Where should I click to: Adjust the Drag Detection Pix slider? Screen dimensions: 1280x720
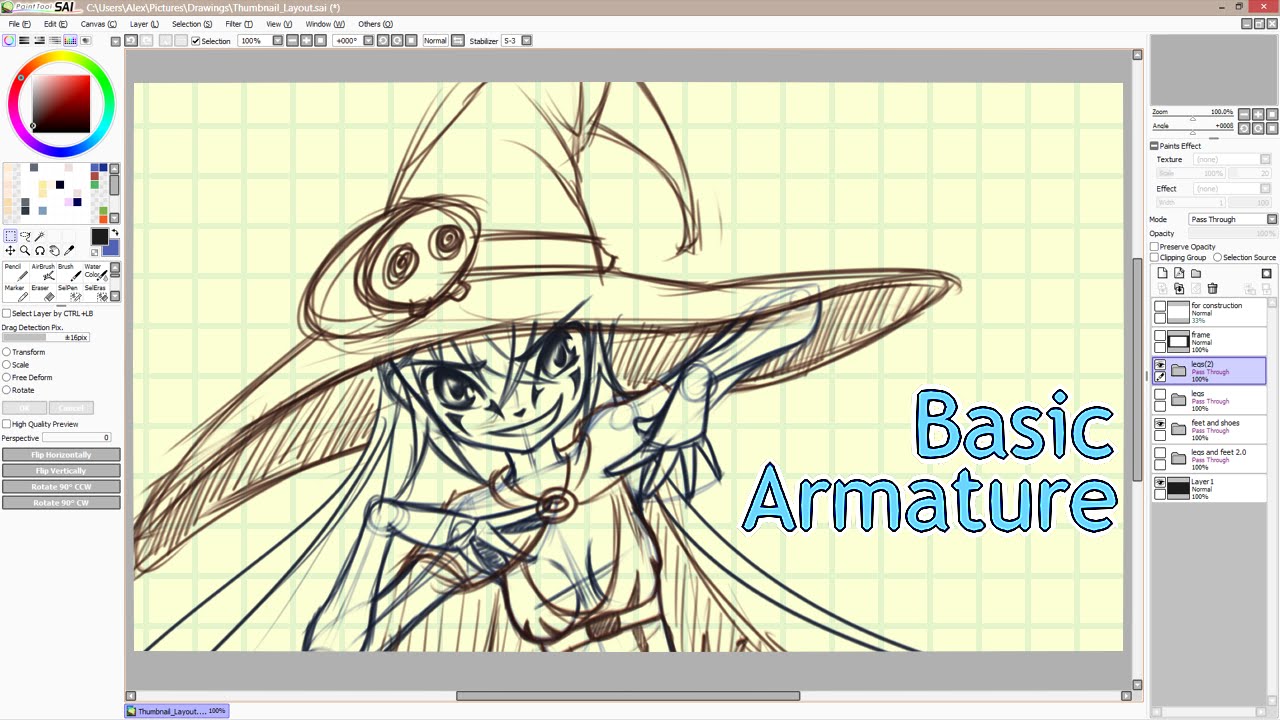46,337
